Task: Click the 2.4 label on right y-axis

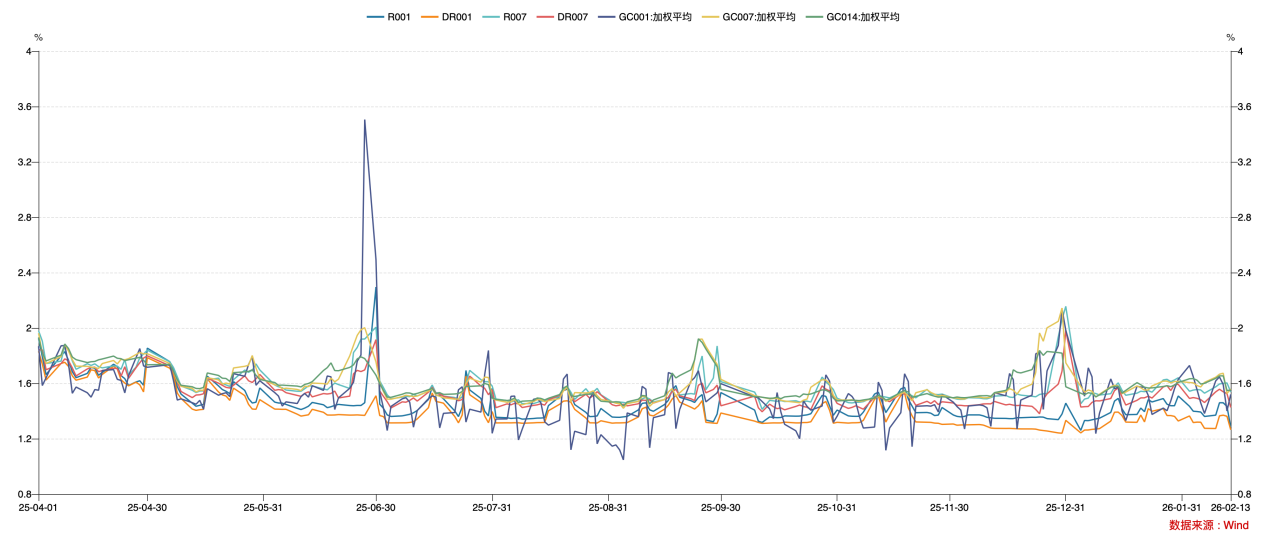Action: 1246,273
